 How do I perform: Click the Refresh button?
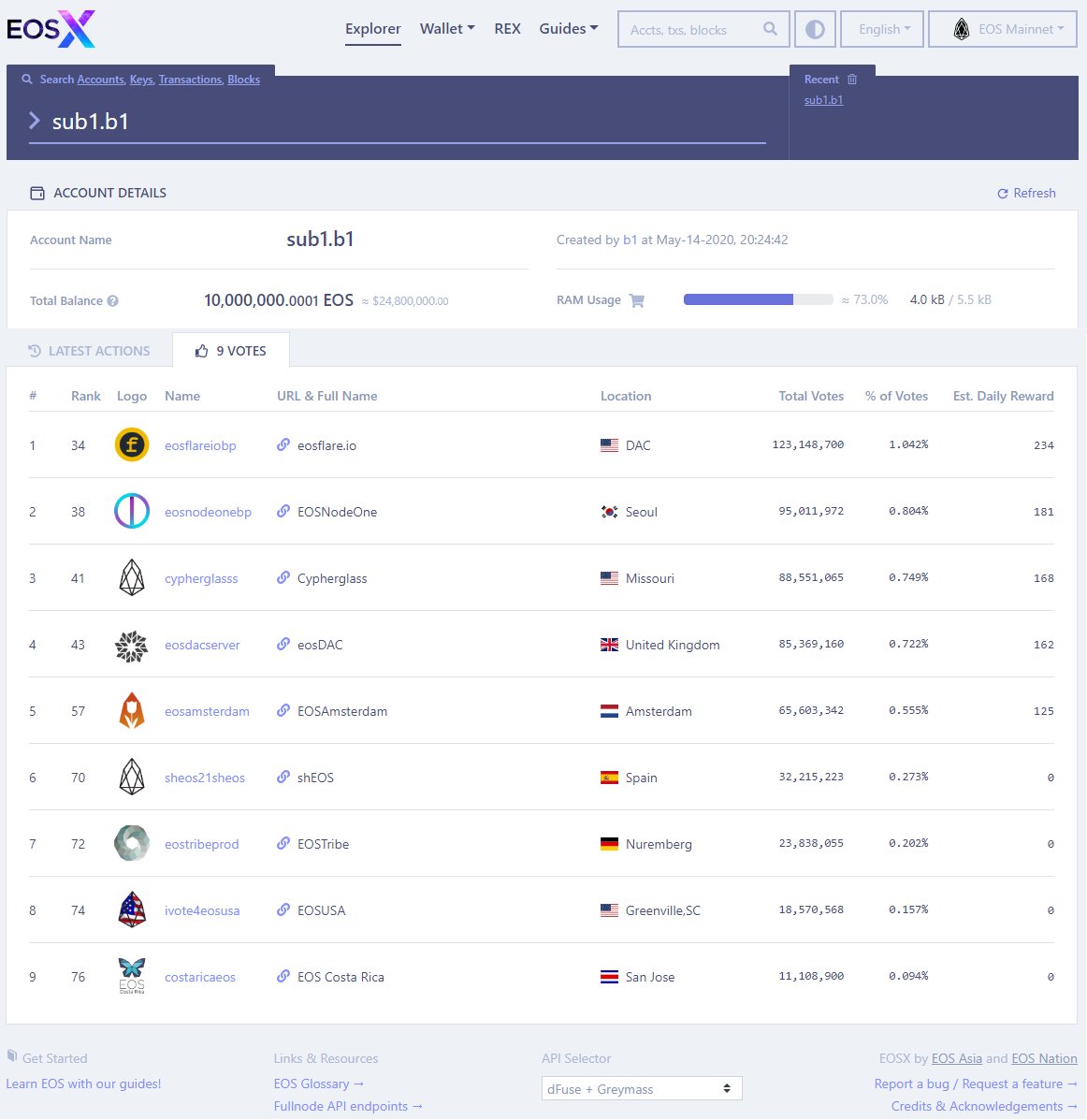1026,193
